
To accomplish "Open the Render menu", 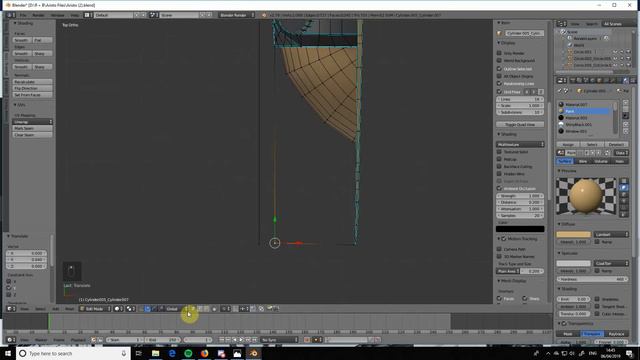I will 38,15.
